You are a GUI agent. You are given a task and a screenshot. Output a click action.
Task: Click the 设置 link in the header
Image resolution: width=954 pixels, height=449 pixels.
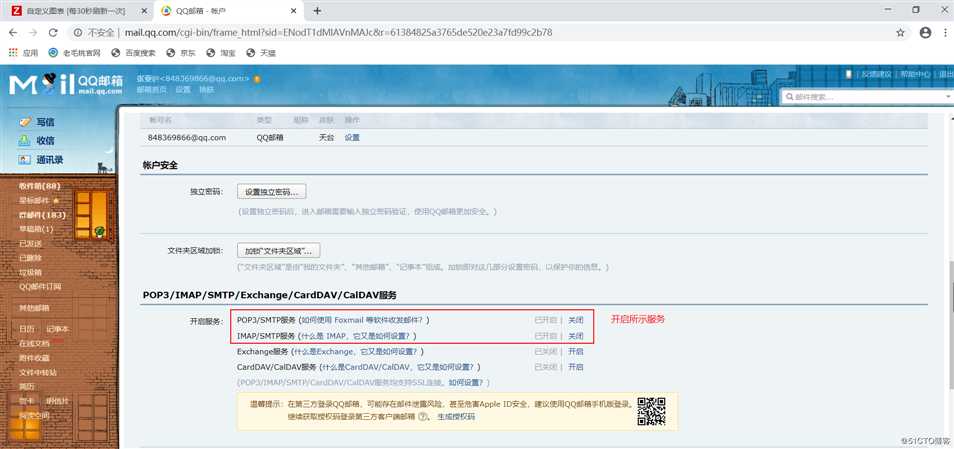183,89
